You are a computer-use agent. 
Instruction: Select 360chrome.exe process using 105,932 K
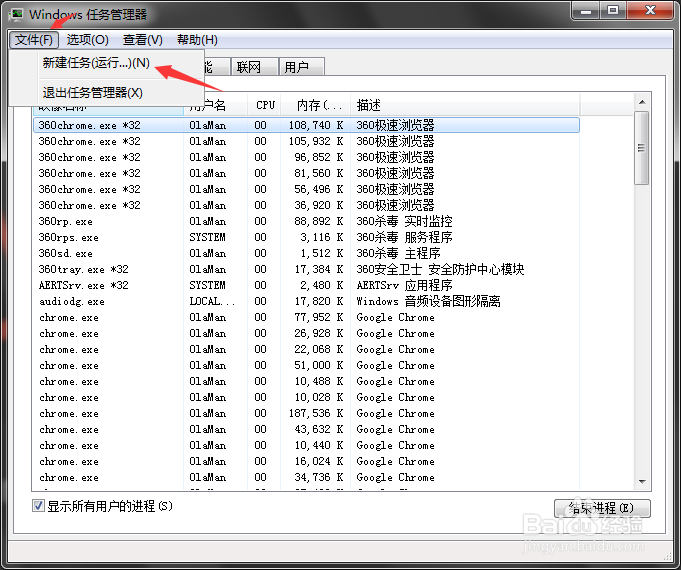point(306,141)
